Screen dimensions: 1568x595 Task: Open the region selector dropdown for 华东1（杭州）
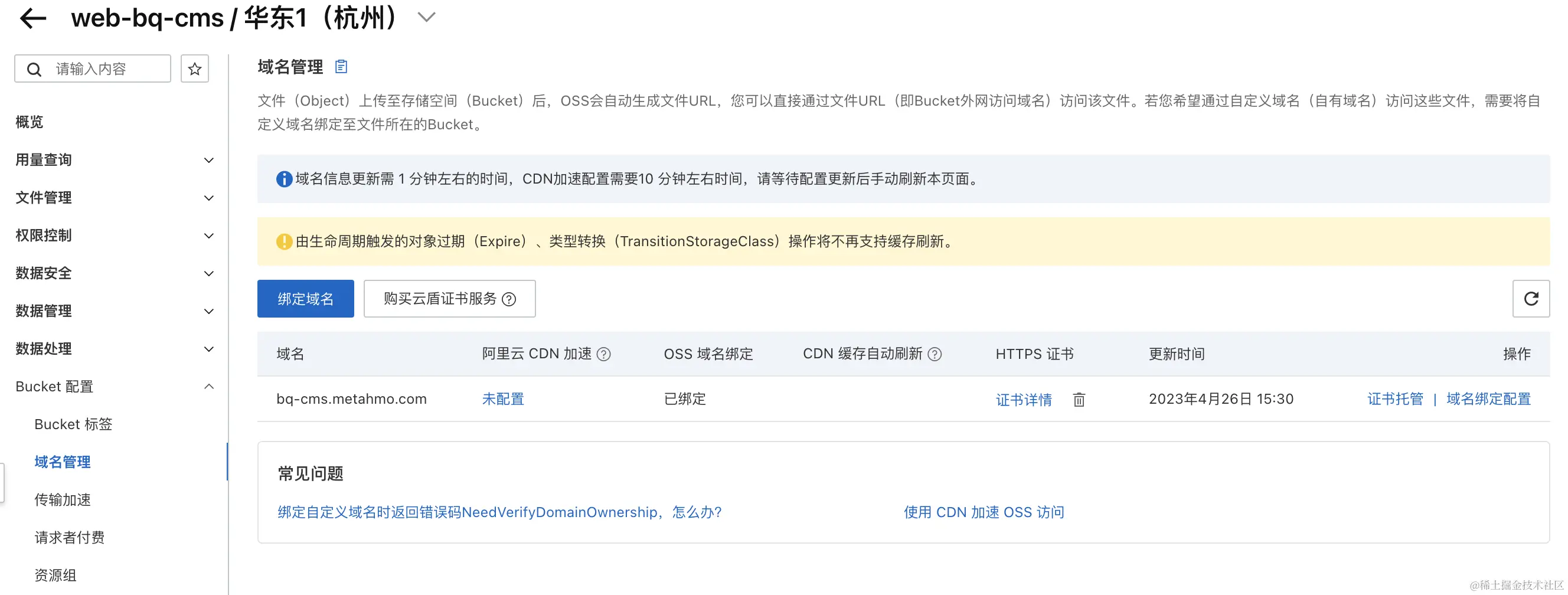(x=426, y=17)
